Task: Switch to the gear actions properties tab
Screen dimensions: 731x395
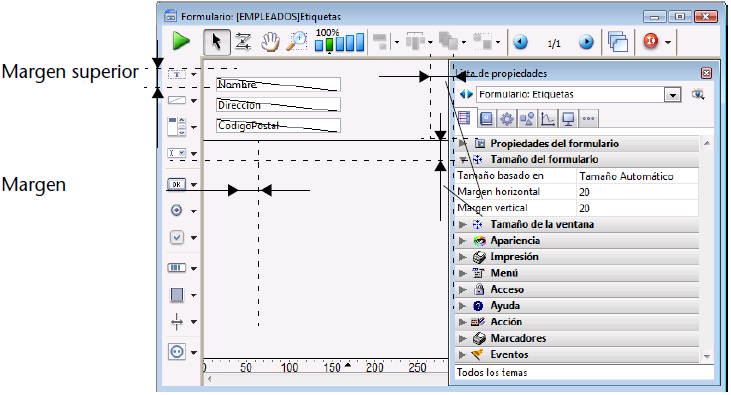Action: 507,119
